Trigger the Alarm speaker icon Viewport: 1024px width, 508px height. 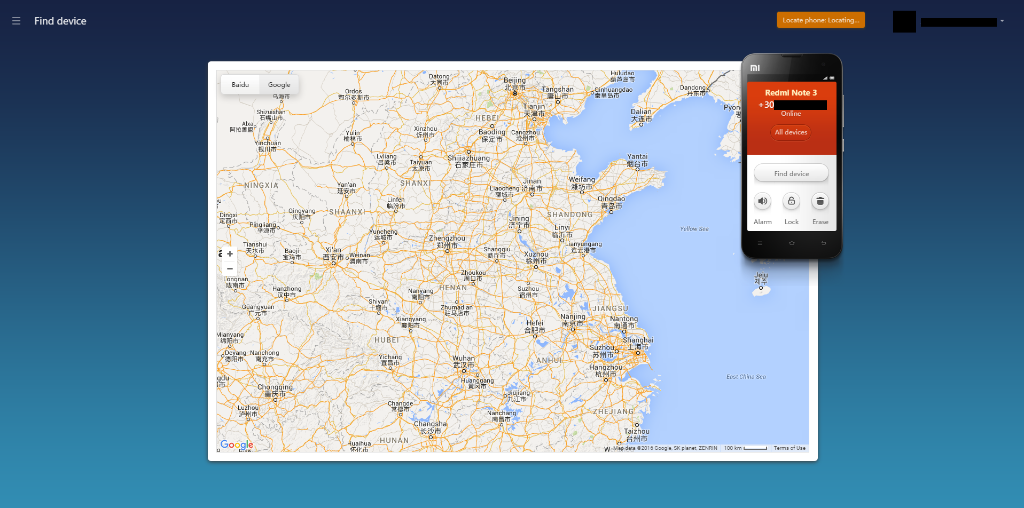pos(762,201)
